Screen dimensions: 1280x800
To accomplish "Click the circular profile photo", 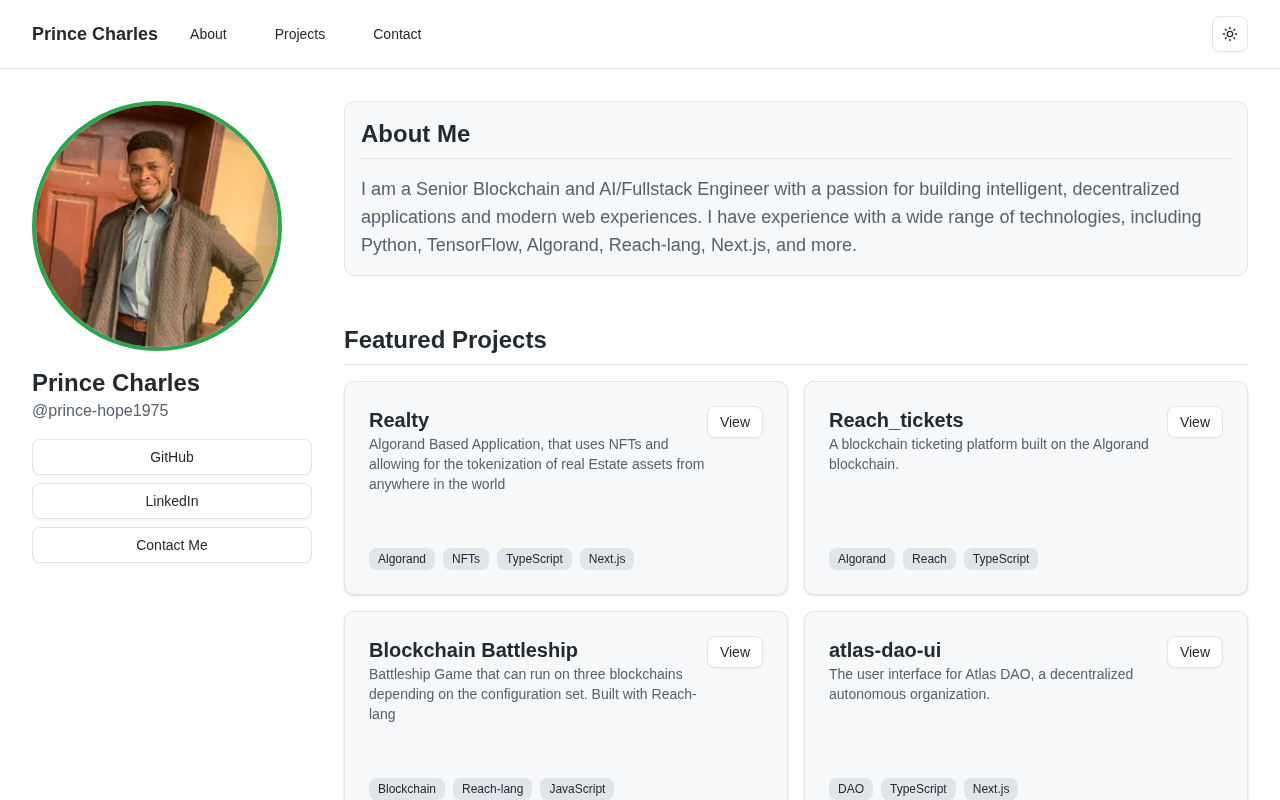I will [157, 226].
